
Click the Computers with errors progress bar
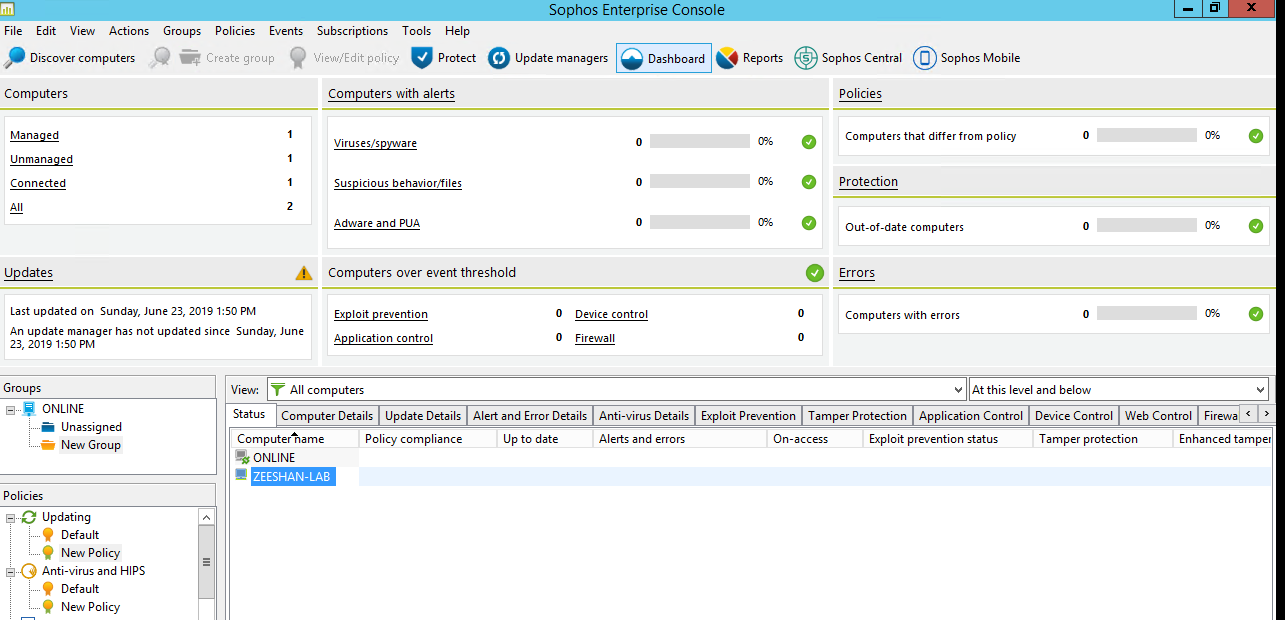1147,314
